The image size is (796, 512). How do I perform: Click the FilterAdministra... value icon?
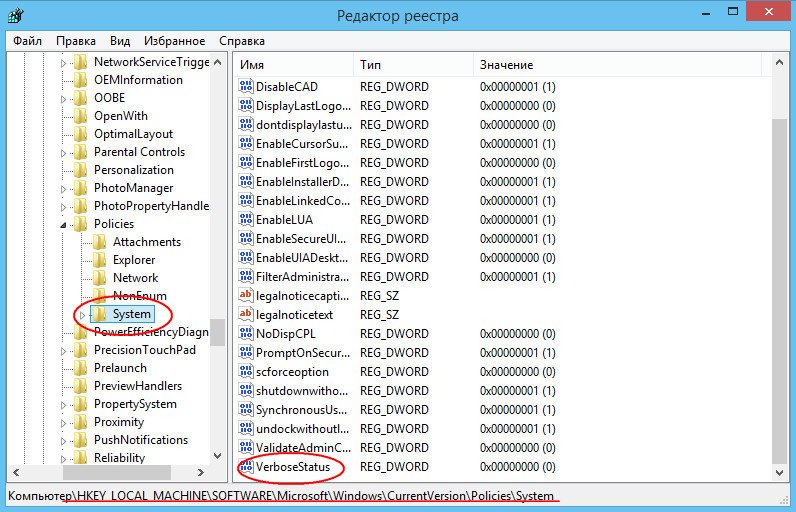click(246, 277)
